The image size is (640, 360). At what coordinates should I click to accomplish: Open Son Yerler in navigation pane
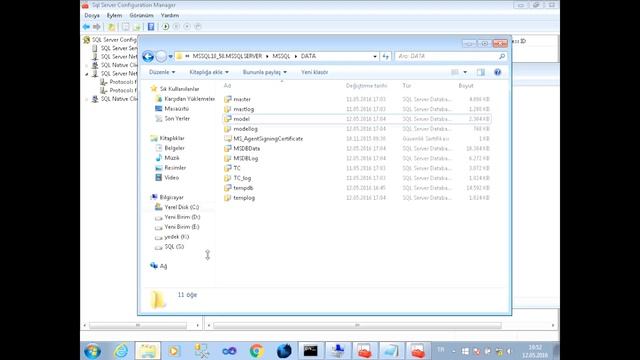(x=177, y=118)
